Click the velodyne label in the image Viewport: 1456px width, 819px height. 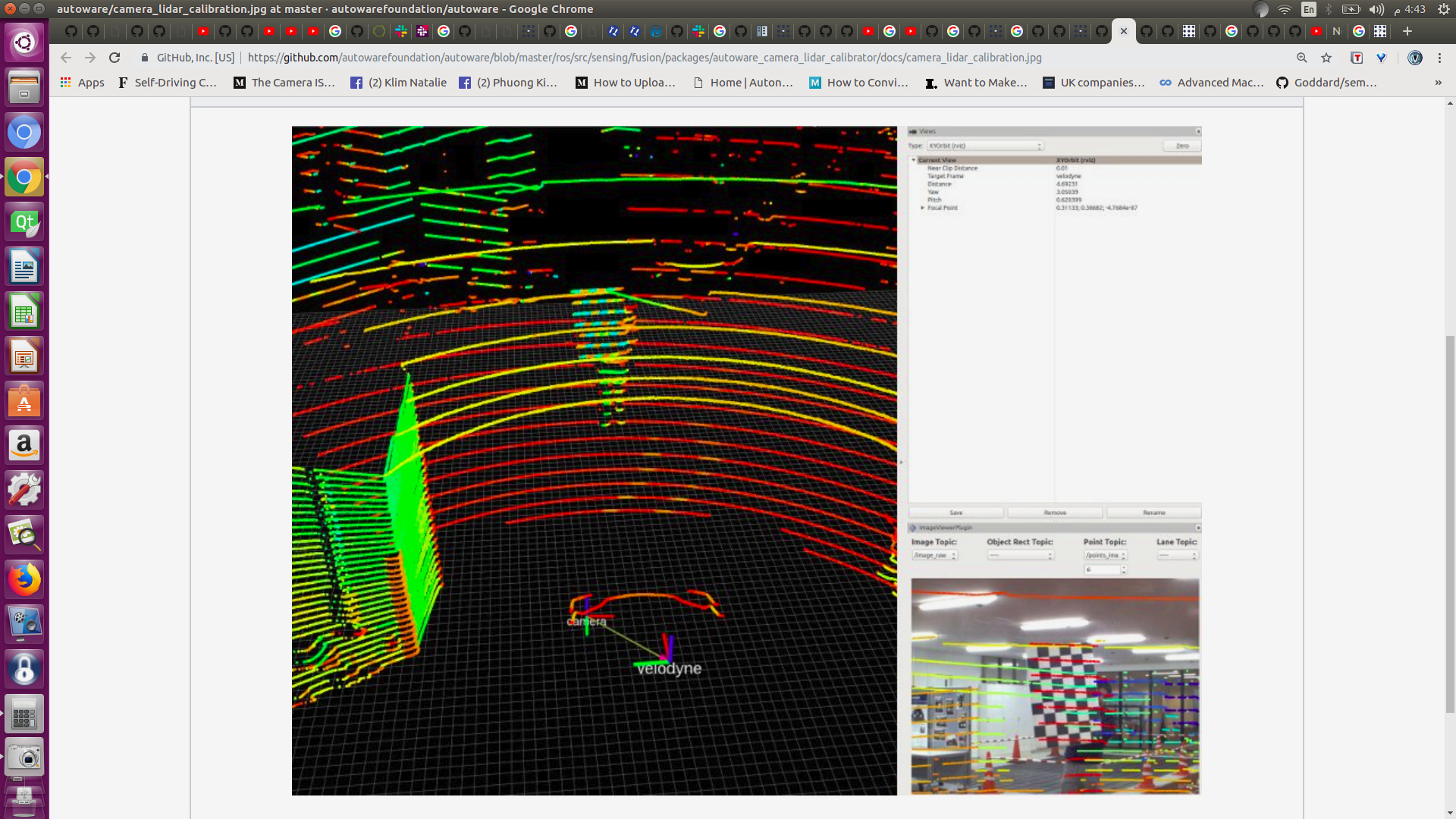(669, 669)
